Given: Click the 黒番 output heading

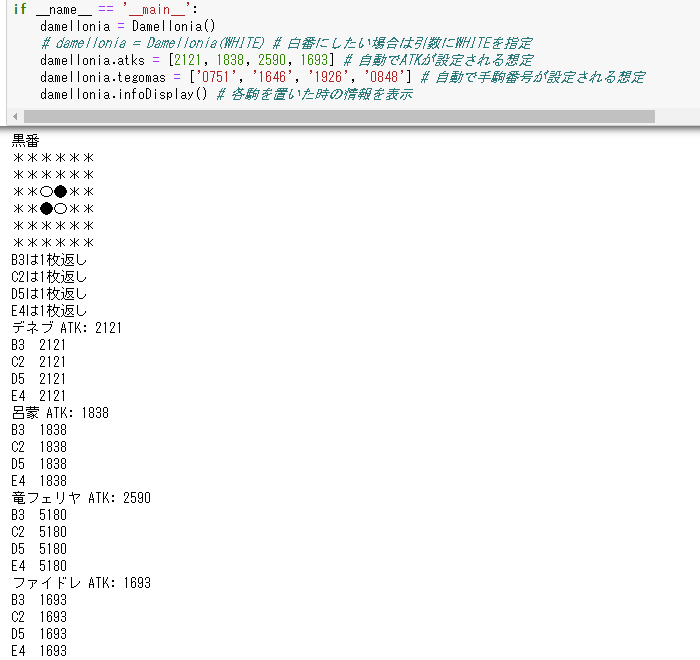Looking at the screenshot, I should coord(25,141).
